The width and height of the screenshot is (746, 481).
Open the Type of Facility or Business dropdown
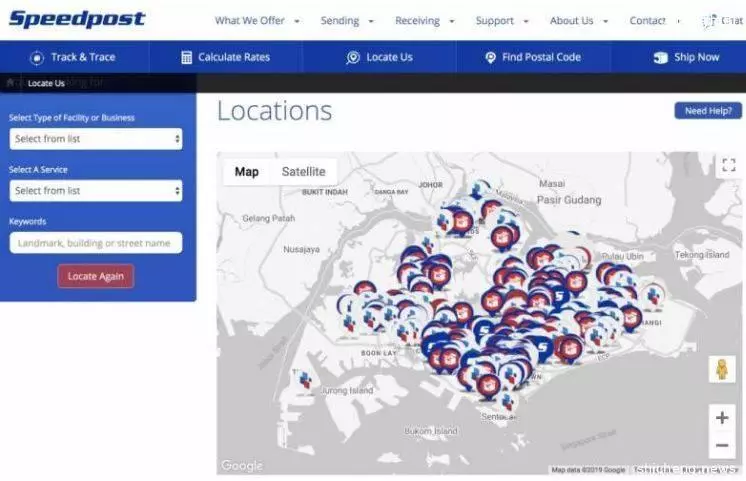tap(96, 139)
